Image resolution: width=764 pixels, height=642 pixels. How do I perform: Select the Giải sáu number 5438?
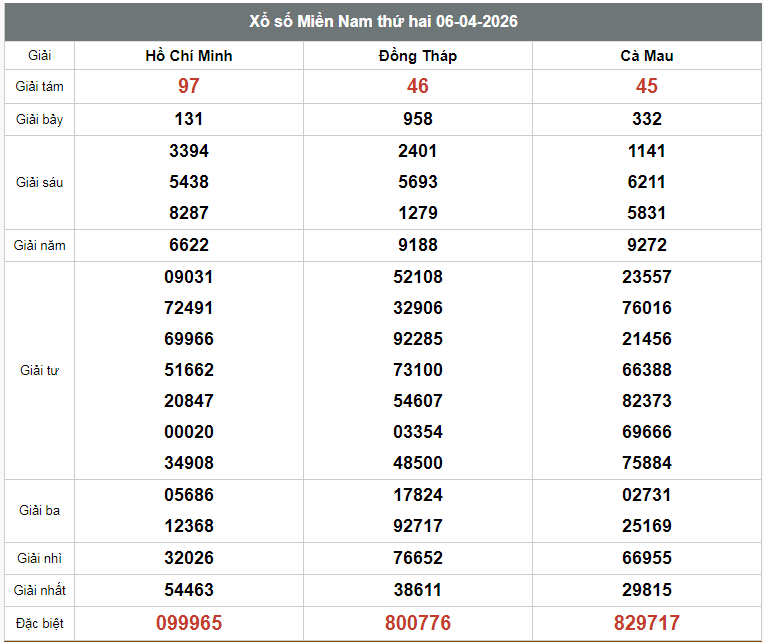tap(189, 182)
